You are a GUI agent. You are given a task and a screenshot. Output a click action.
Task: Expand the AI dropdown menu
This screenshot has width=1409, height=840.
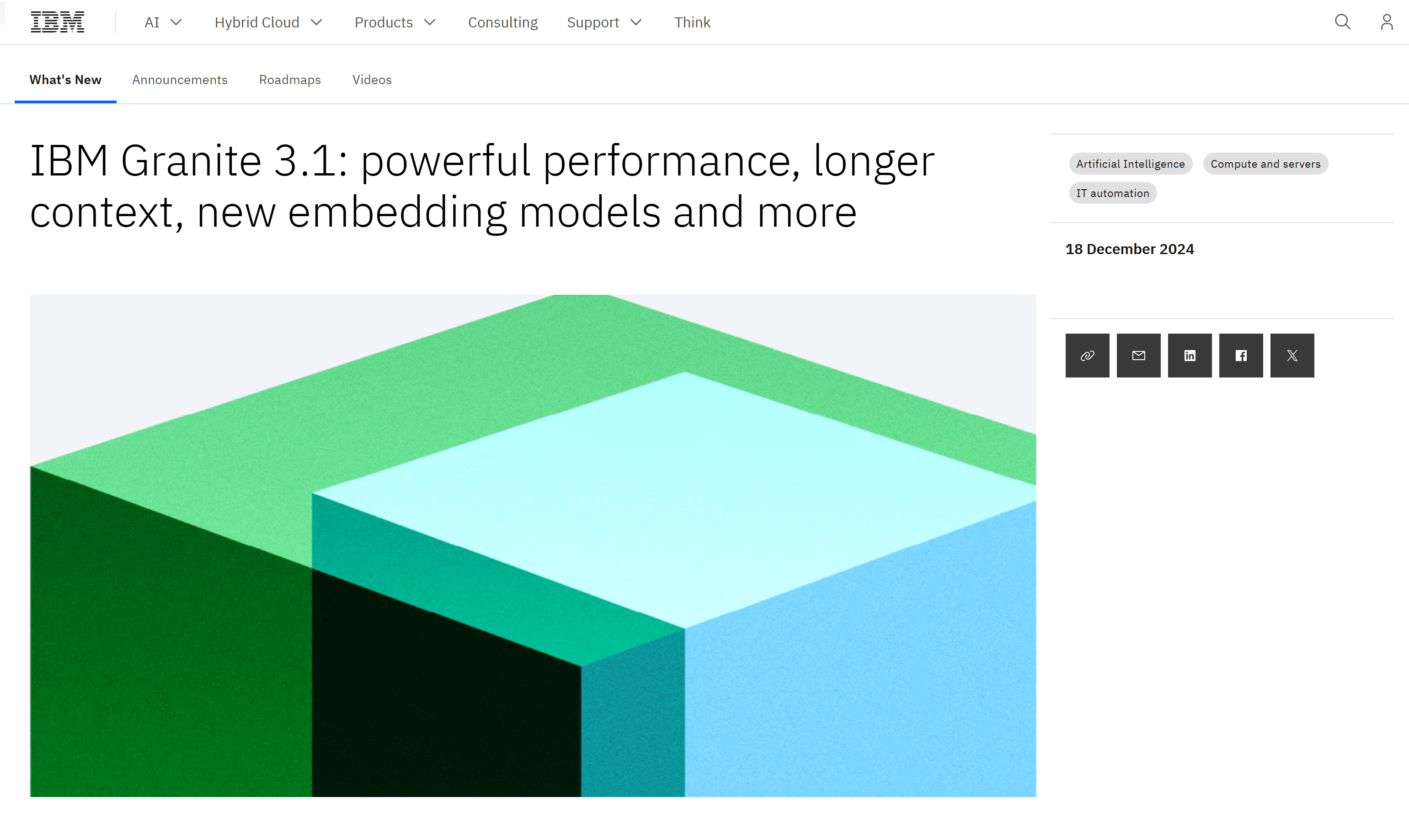click(x=163, y=22)
